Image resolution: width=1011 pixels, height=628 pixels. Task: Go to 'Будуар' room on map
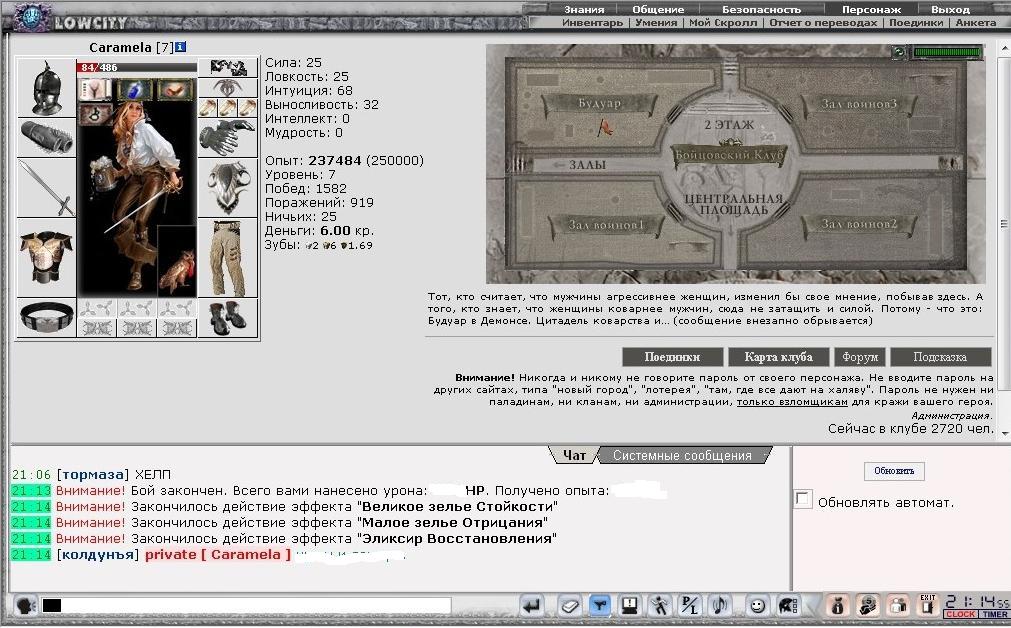coord(599,104)
